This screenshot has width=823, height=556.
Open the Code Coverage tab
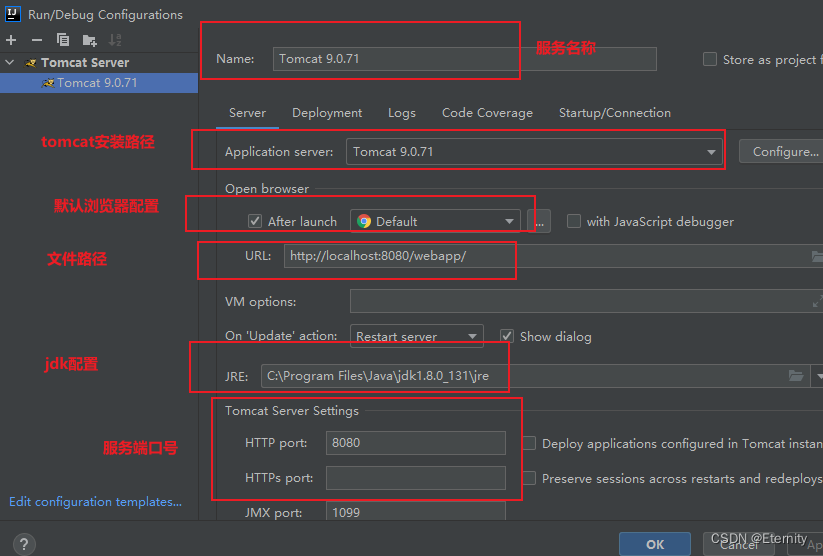487,113
